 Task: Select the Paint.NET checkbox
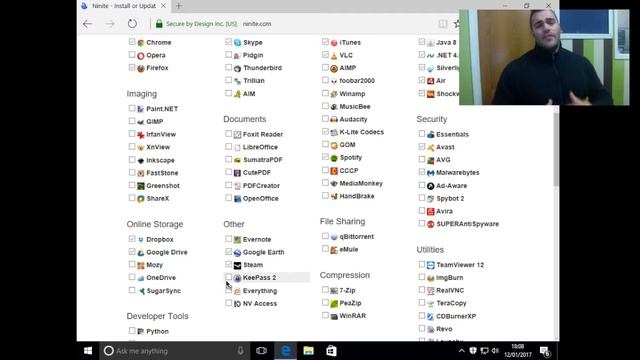click(132, 108)
